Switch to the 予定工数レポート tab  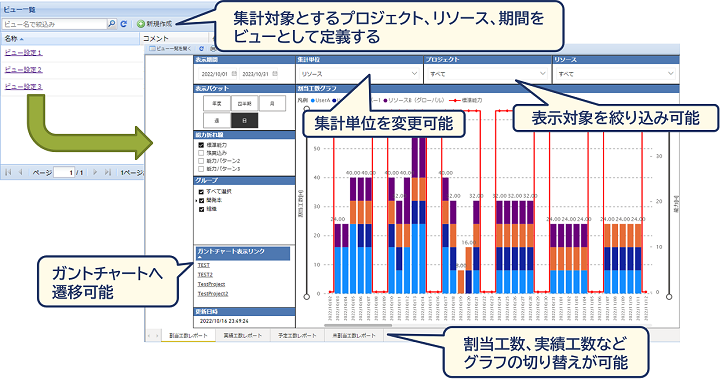tap(297, 336)
